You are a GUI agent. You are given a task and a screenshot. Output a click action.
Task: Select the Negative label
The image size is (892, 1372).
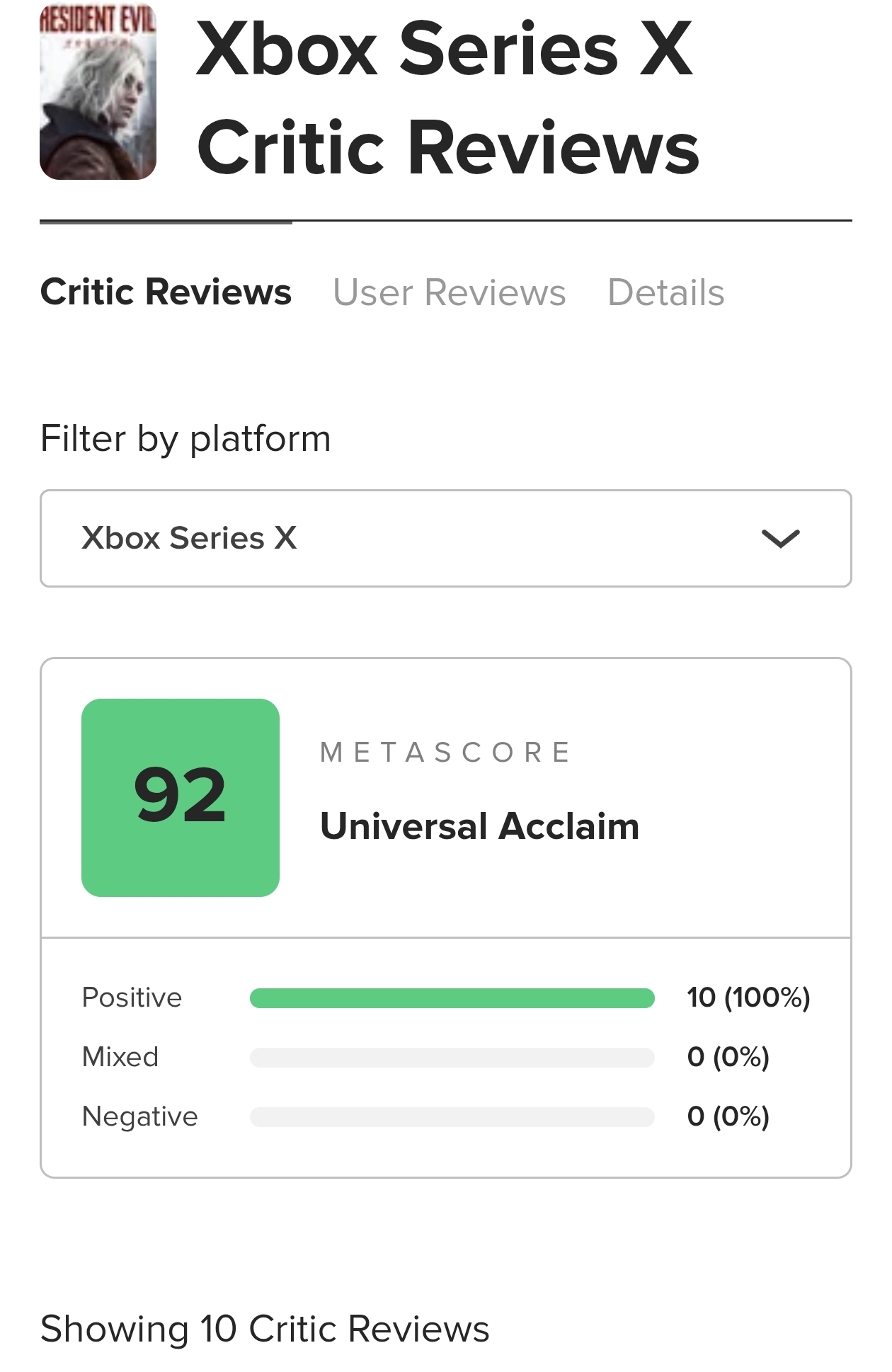click(139, 1116)
